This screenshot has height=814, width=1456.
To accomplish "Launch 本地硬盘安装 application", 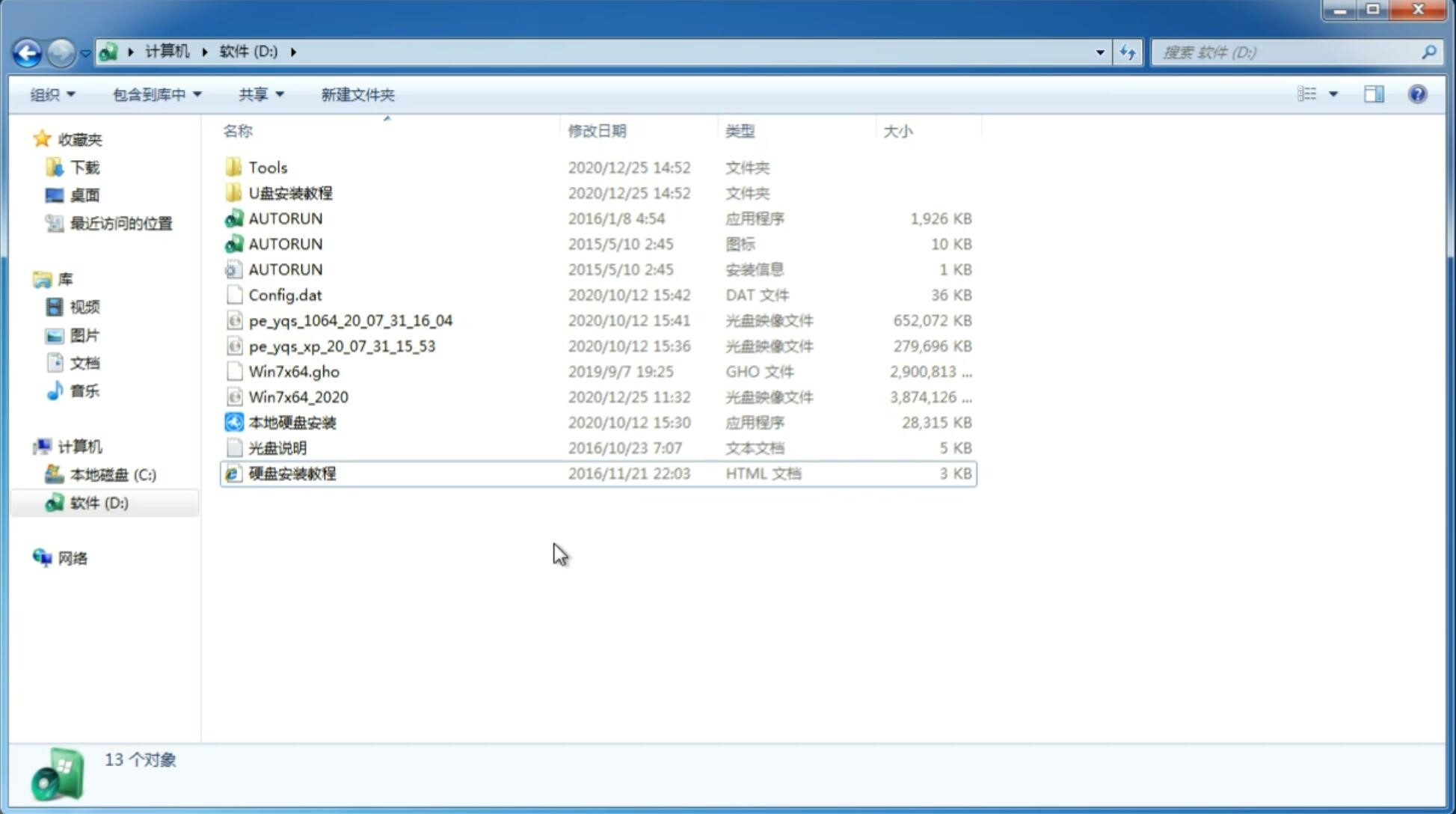I will (292, 422).
